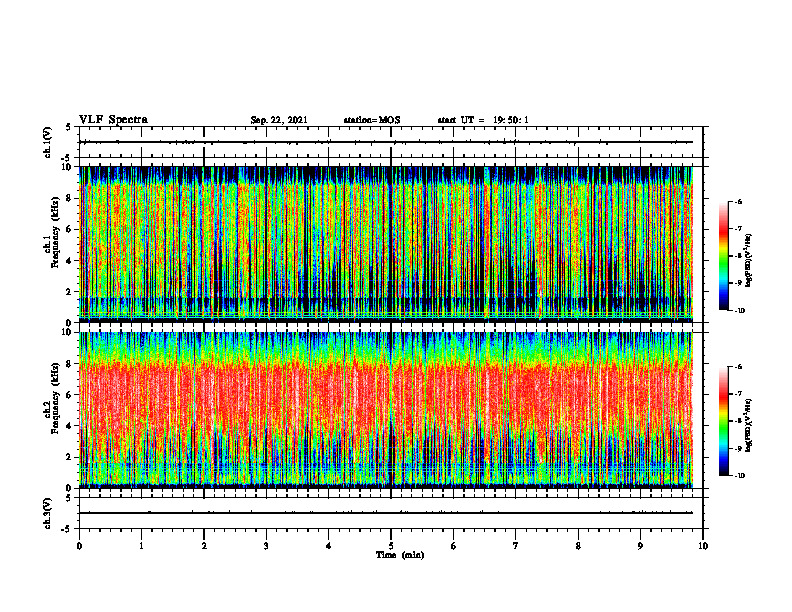Click time axis tick label "2"
This screenshot has height=612, width=792.
[204, 545]
